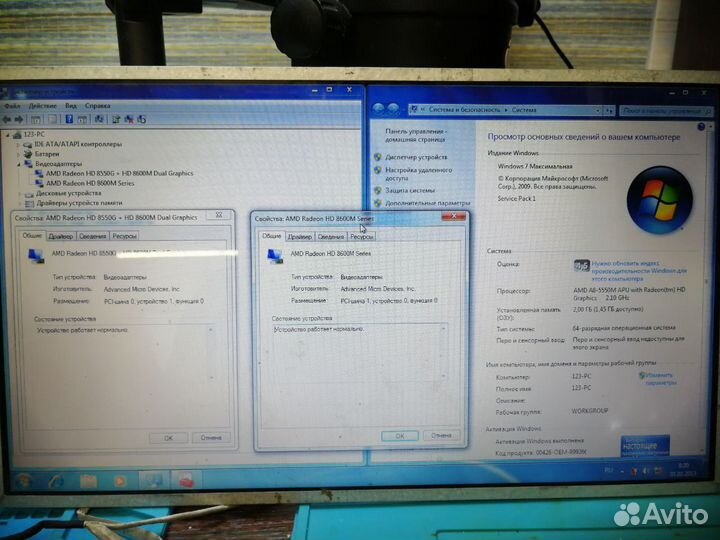Select 123-PC computer icon in tree
This screenshot has height=540, width=720.
(x=17, y=135)
